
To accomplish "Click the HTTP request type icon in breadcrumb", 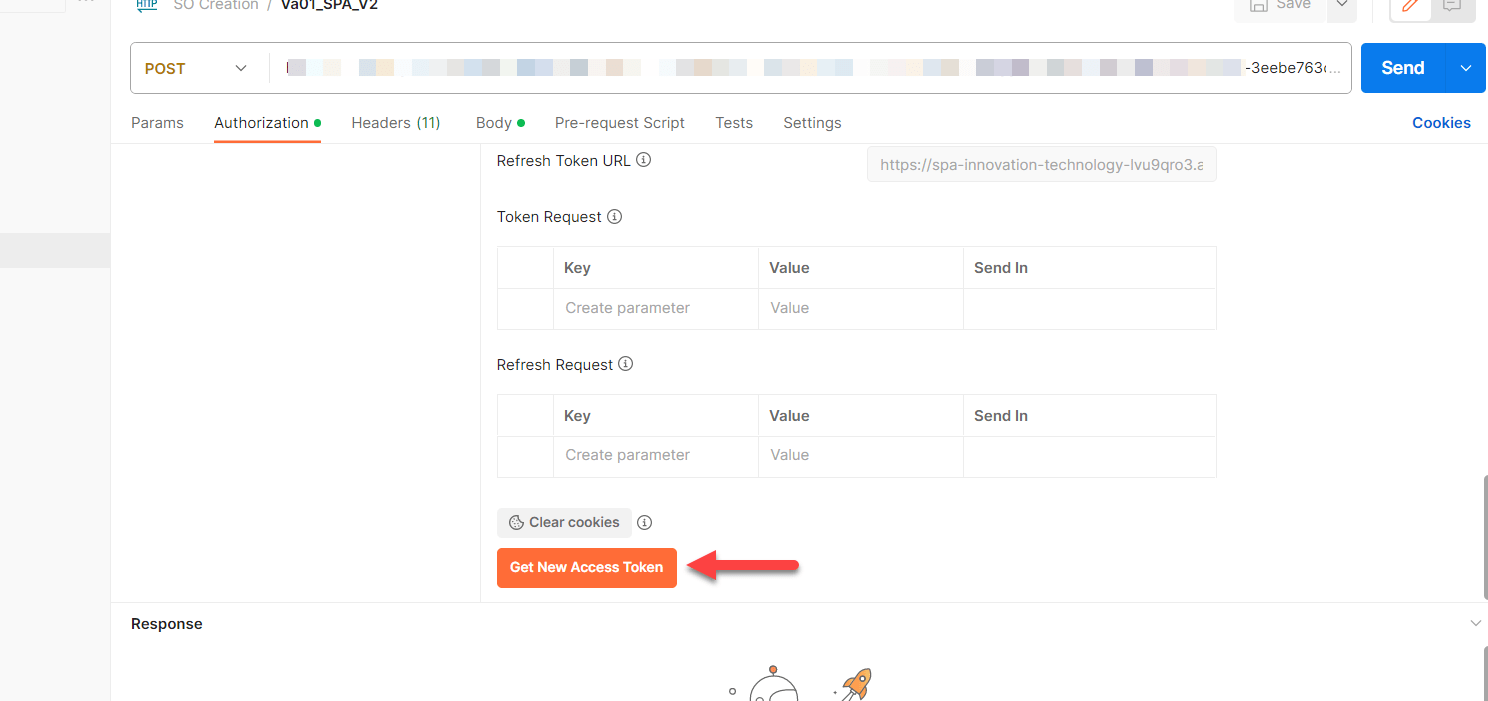I will click(146, 4).
